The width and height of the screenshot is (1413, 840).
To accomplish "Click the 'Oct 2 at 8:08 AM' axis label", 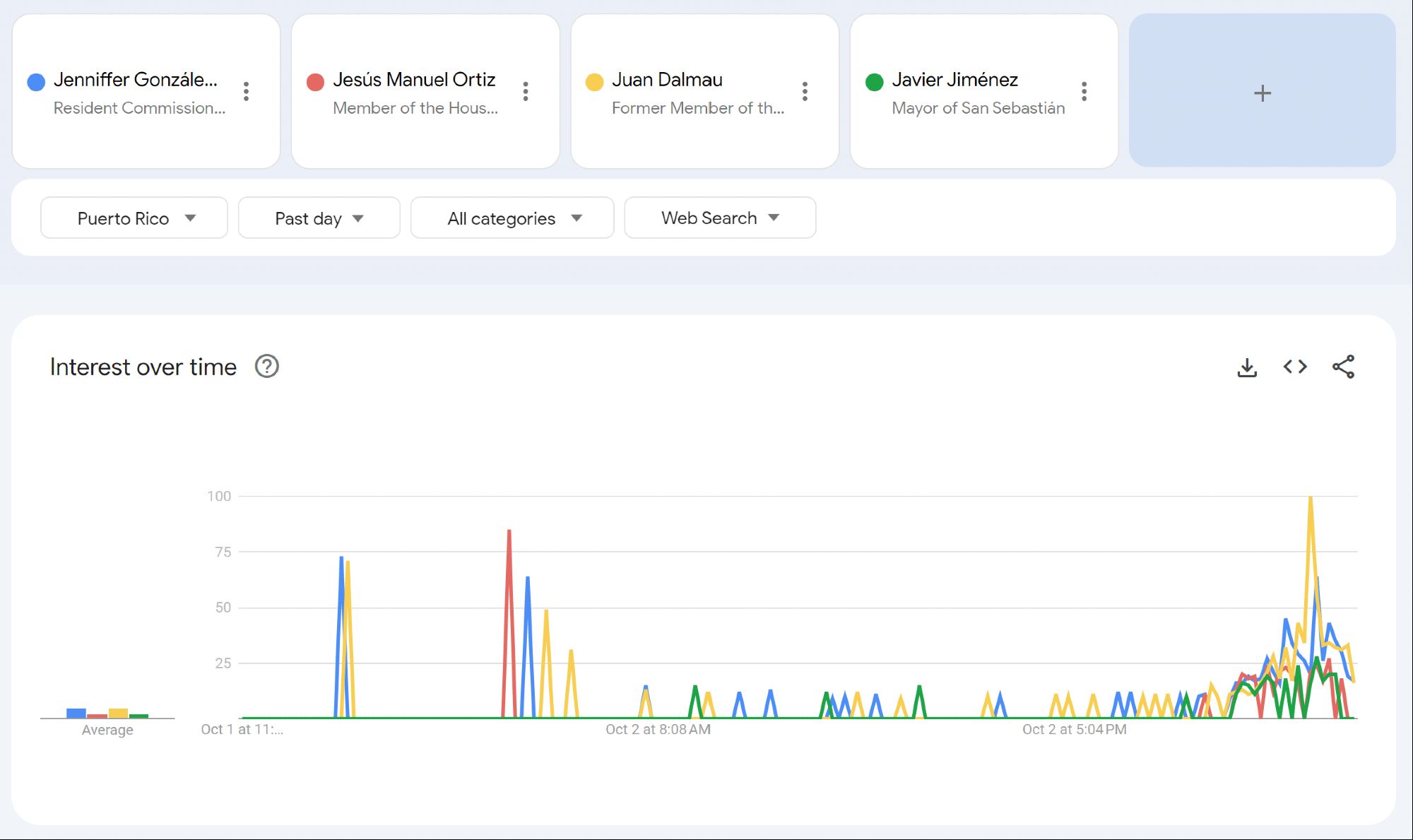I will tap(658, 730).
